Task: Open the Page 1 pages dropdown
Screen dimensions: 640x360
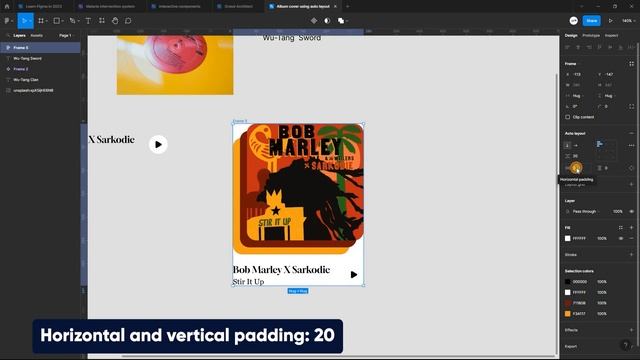Action: tap(66, 36)
